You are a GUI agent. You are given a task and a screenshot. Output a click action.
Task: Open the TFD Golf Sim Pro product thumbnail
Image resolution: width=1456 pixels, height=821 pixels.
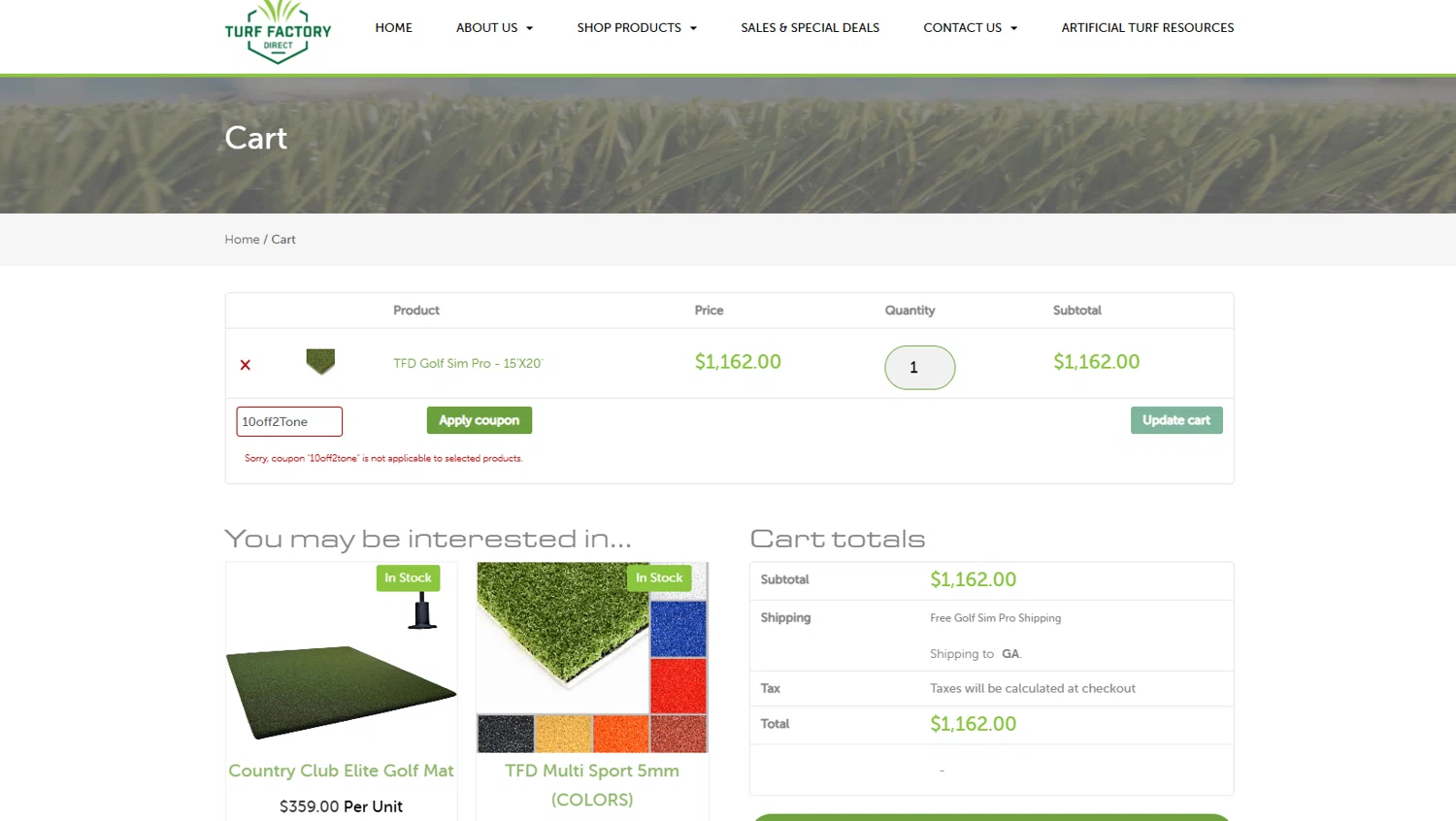pos(320,362)
